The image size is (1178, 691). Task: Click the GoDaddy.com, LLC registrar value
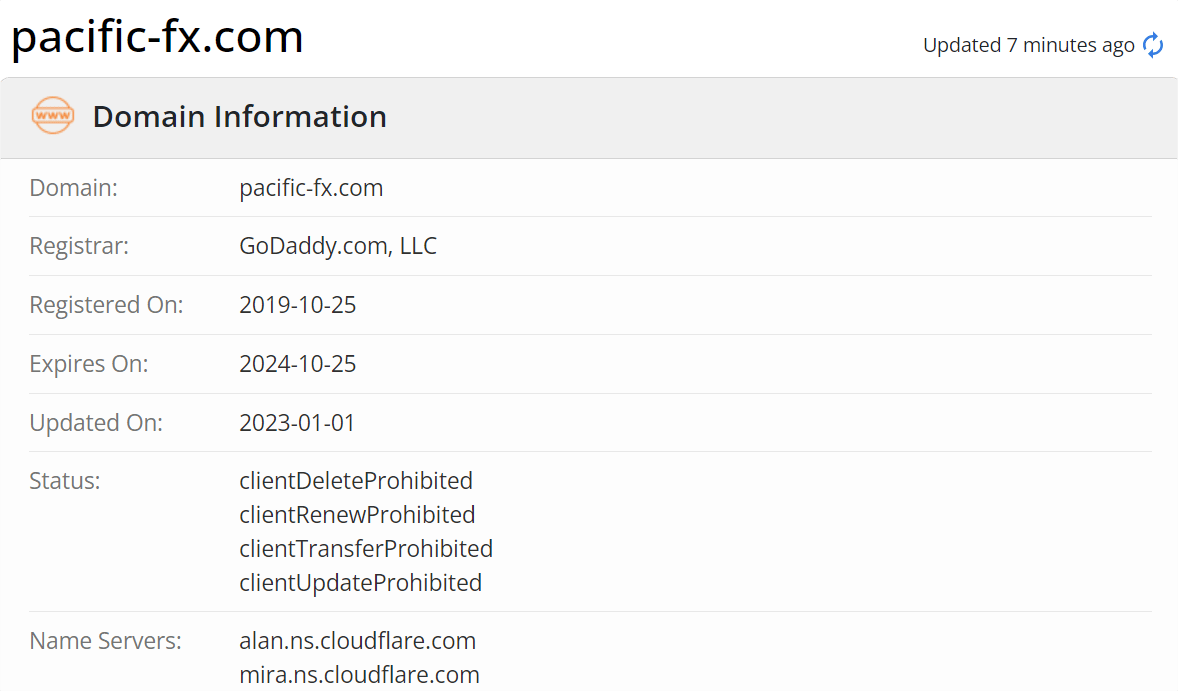tap(338, 246)
